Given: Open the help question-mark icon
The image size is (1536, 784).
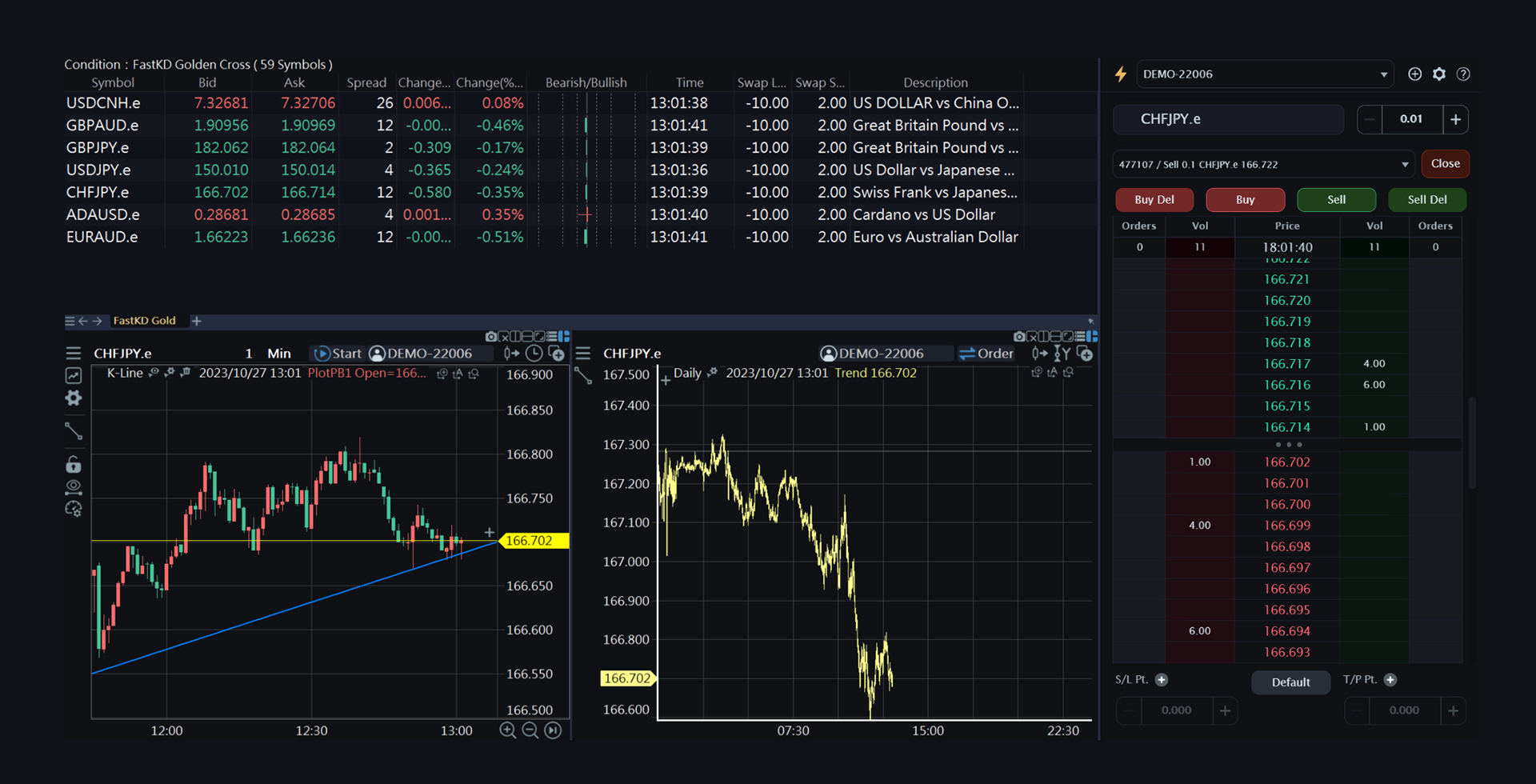Looking at the screenshot, I should pos(1463,74).
